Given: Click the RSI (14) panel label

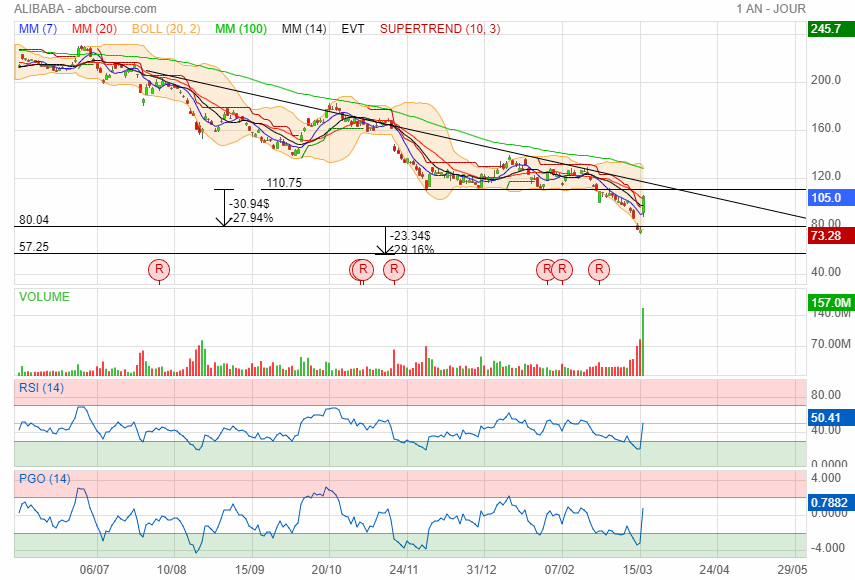Looking at the screenshot, I should click(x=41, y=388).
